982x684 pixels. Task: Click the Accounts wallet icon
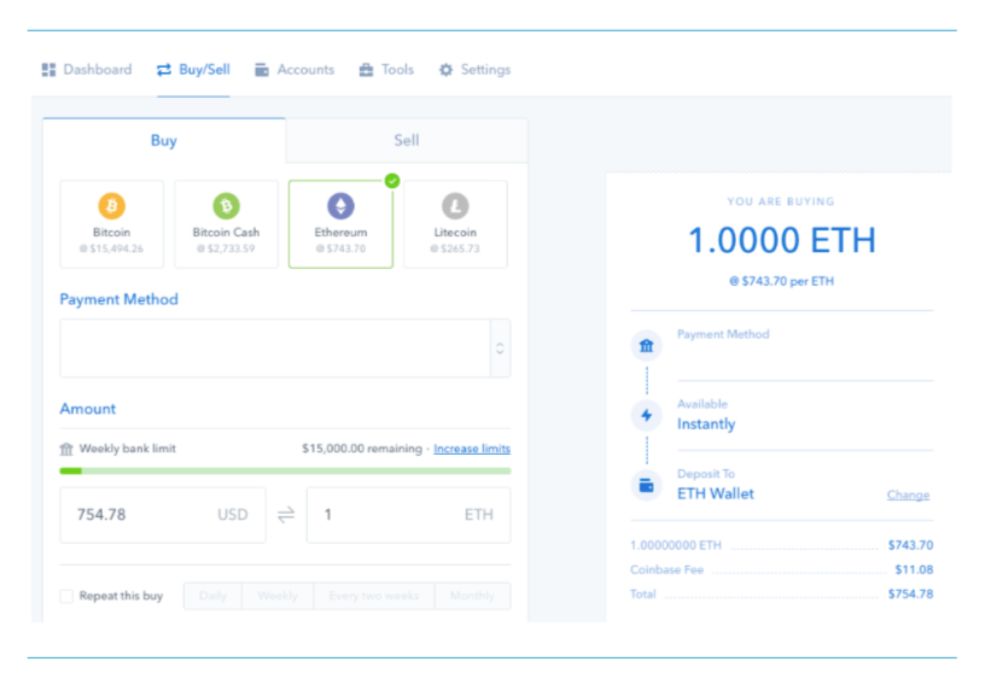tap(262, 70)
